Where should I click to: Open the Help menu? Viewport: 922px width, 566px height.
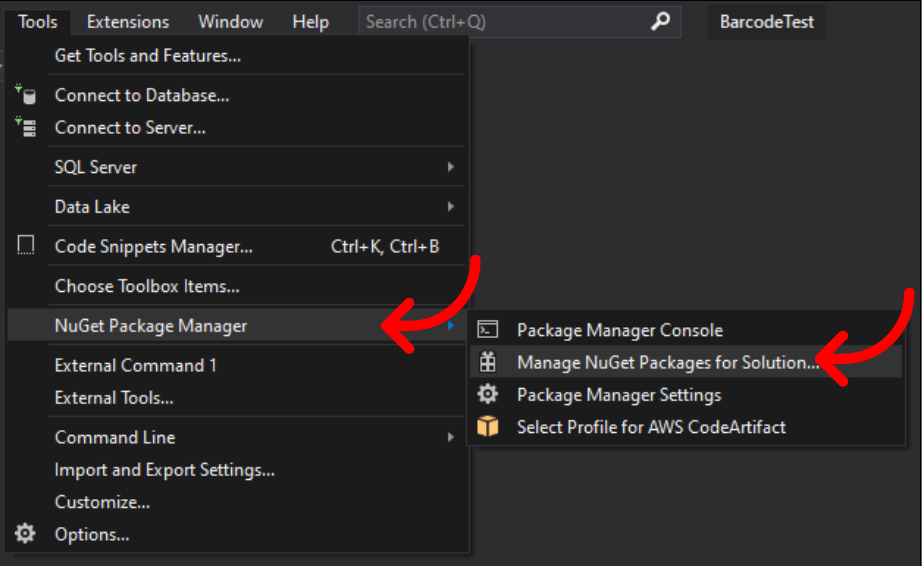(310, 22)
